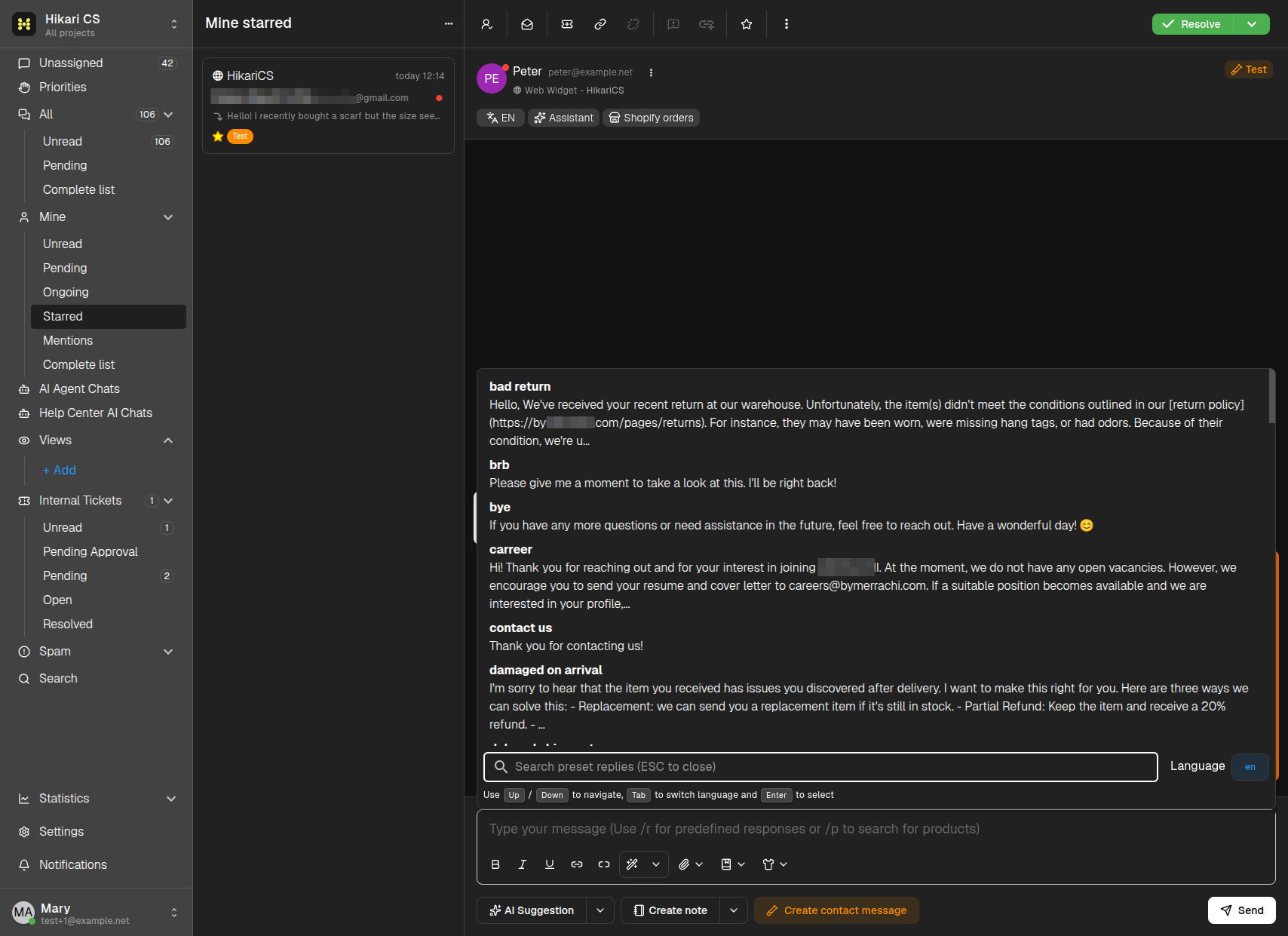Screen dimensions: 1288x936
Task: Click the magic wand AI rewrite icon
Action: [x=633, y=864]
